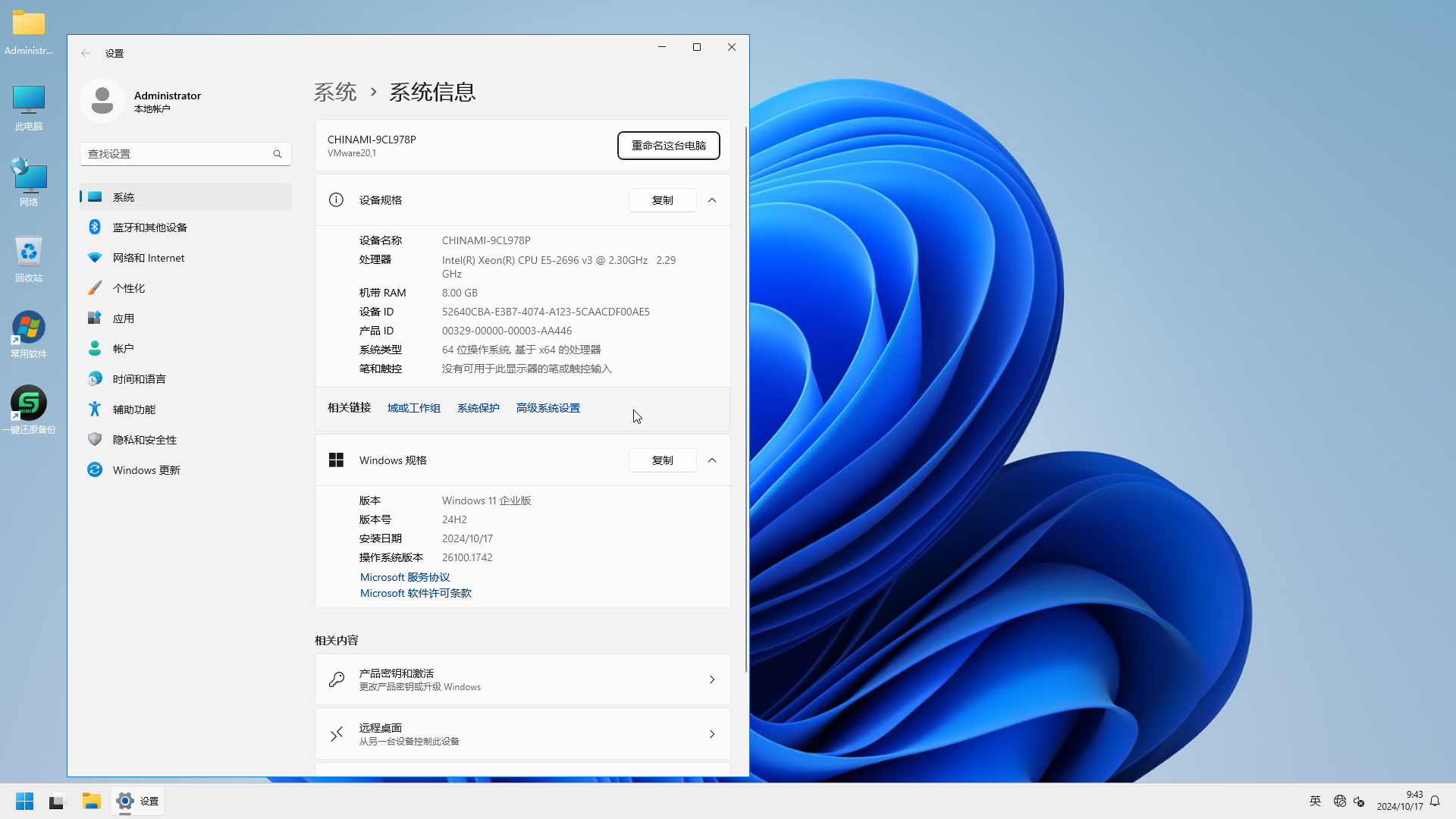
Task: Click the search magnifier icon
Action: (x=278, y=154)
